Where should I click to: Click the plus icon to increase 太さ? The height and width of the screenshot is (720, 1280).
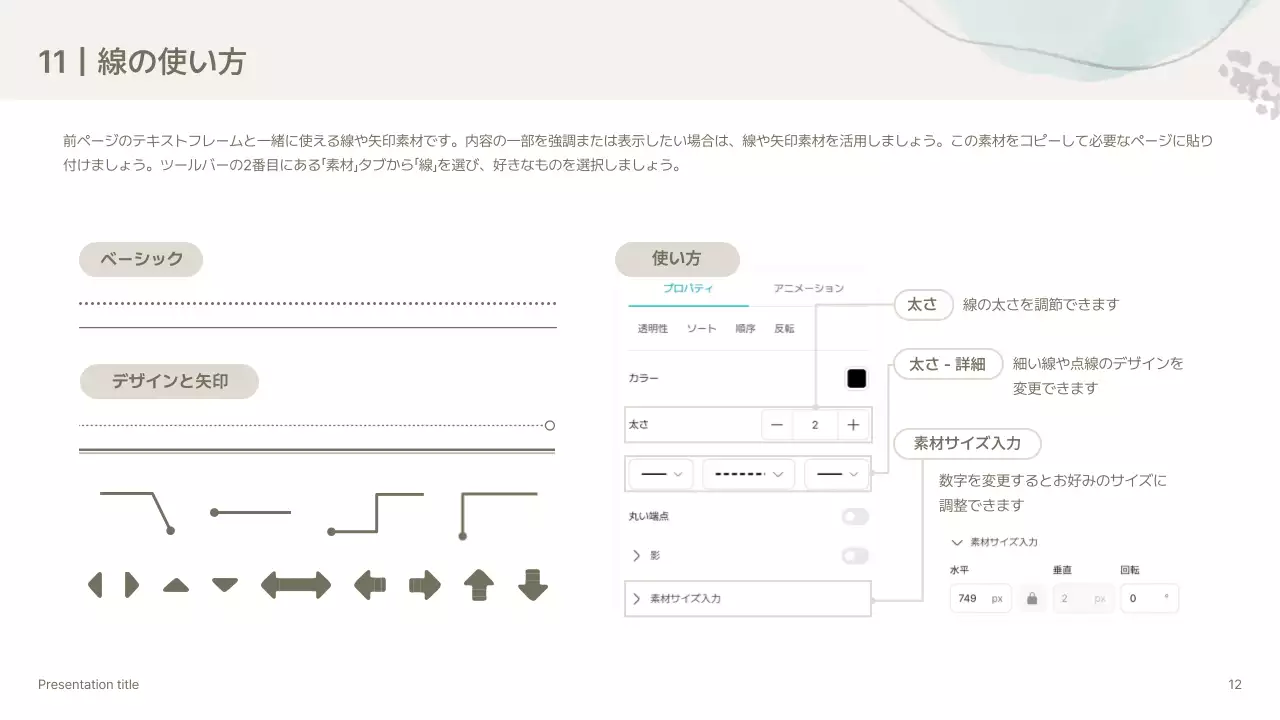point(853,424)
